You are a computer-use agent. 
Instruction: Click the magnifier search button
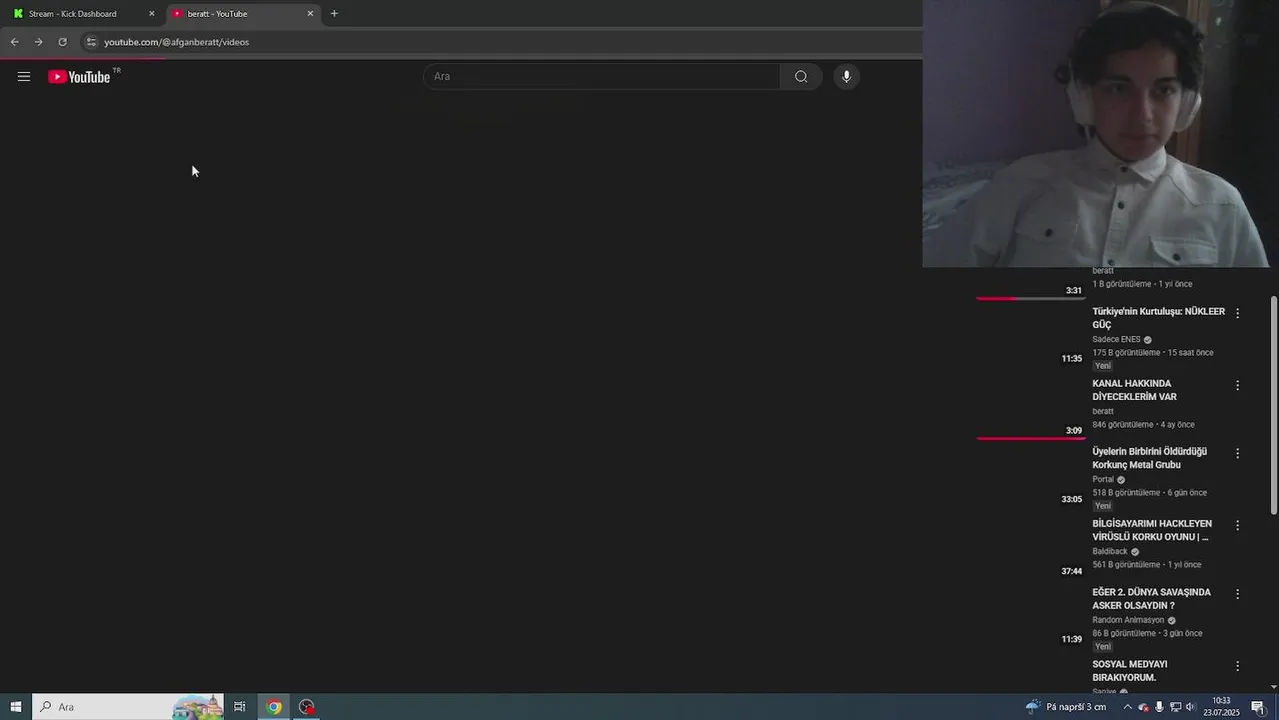click(801, 77)
